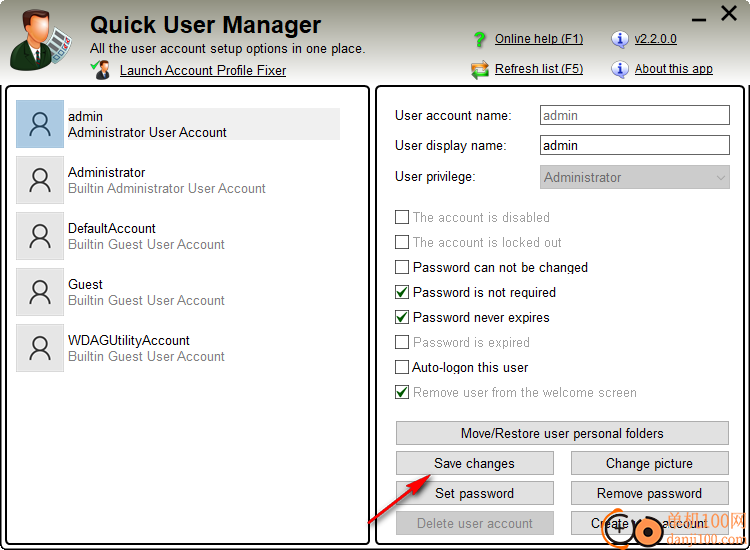Click the info icon beside v2.2.0.0
Image resolution: width=750 pixels, height=550 pixels.
tap(619, 39)
